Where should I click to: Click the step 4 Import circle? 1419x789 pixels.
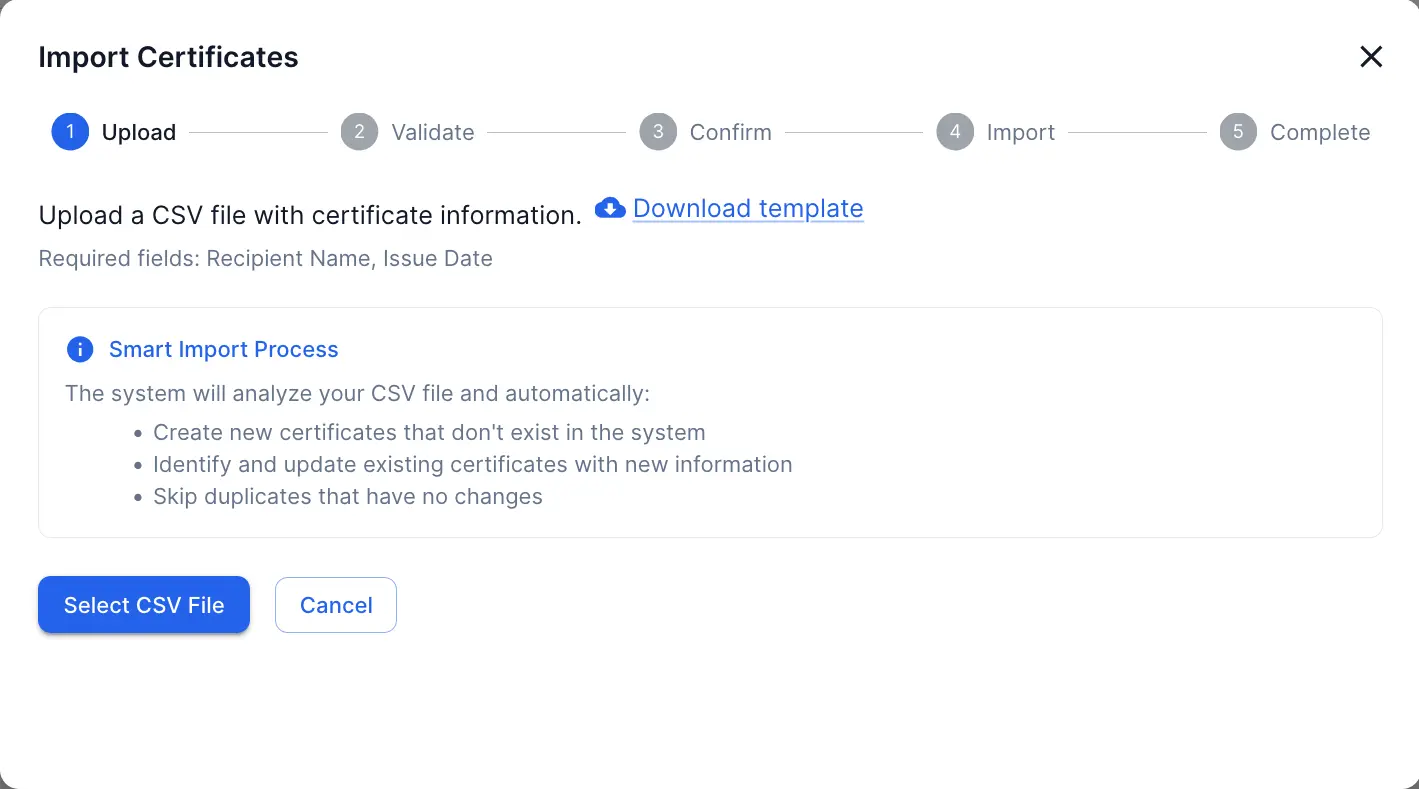coord(955,132)
